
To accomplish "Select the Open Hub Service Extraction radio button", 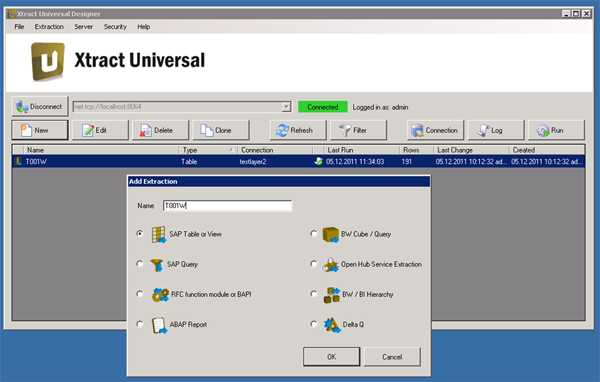I will (314, 263).
